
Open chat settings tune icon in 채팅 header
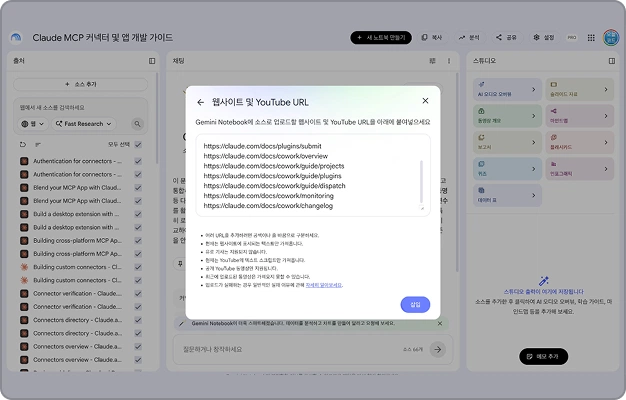point(432,61)
